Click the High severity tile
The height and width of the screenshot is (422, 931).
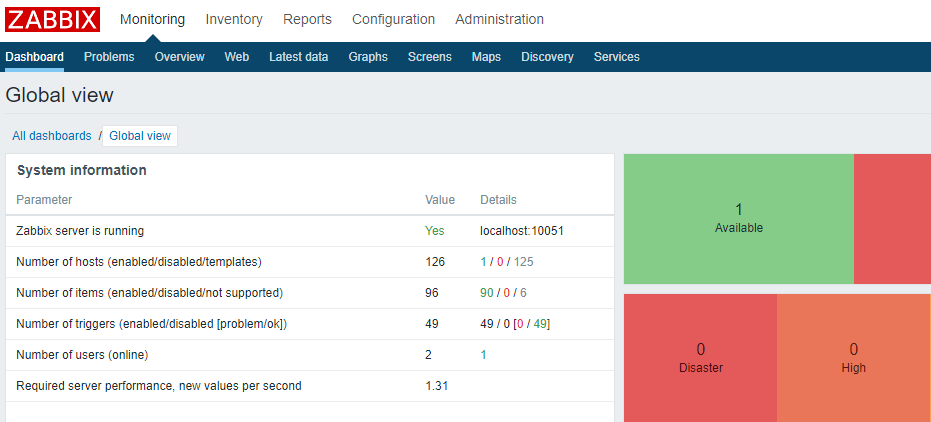coord(854,358)
